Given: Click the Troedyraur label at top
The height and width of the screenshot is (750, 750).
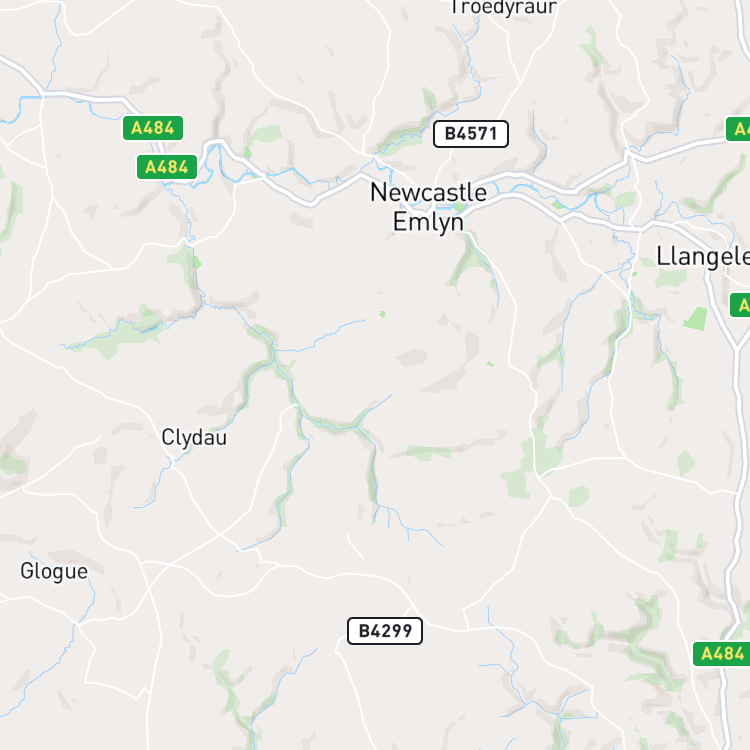Looking at the screenshot, I should 504,8.
